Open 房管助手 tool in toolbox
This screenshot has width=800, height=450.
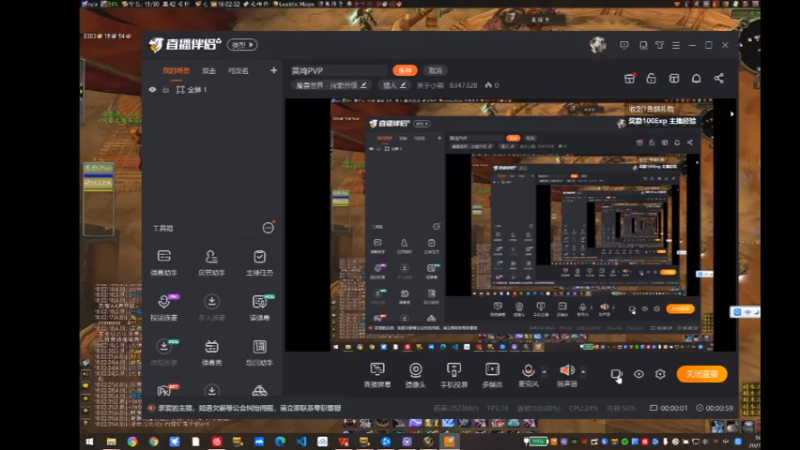coord(211,263)
